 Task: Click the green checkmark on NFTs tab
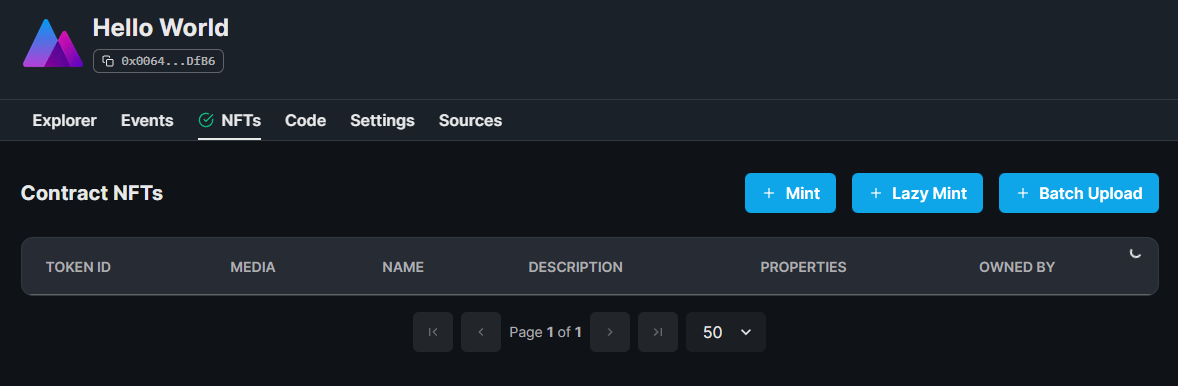(x=206, y=120)
